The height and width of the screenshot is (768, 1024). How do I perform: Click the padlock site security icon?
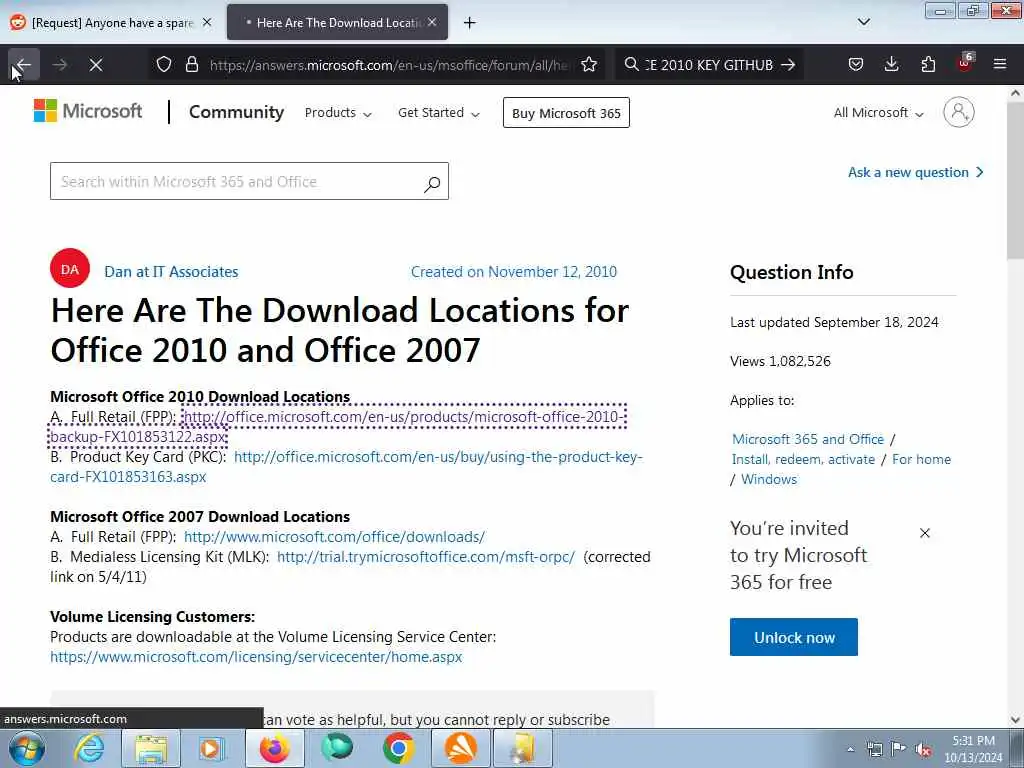click(x=192, y=65)
